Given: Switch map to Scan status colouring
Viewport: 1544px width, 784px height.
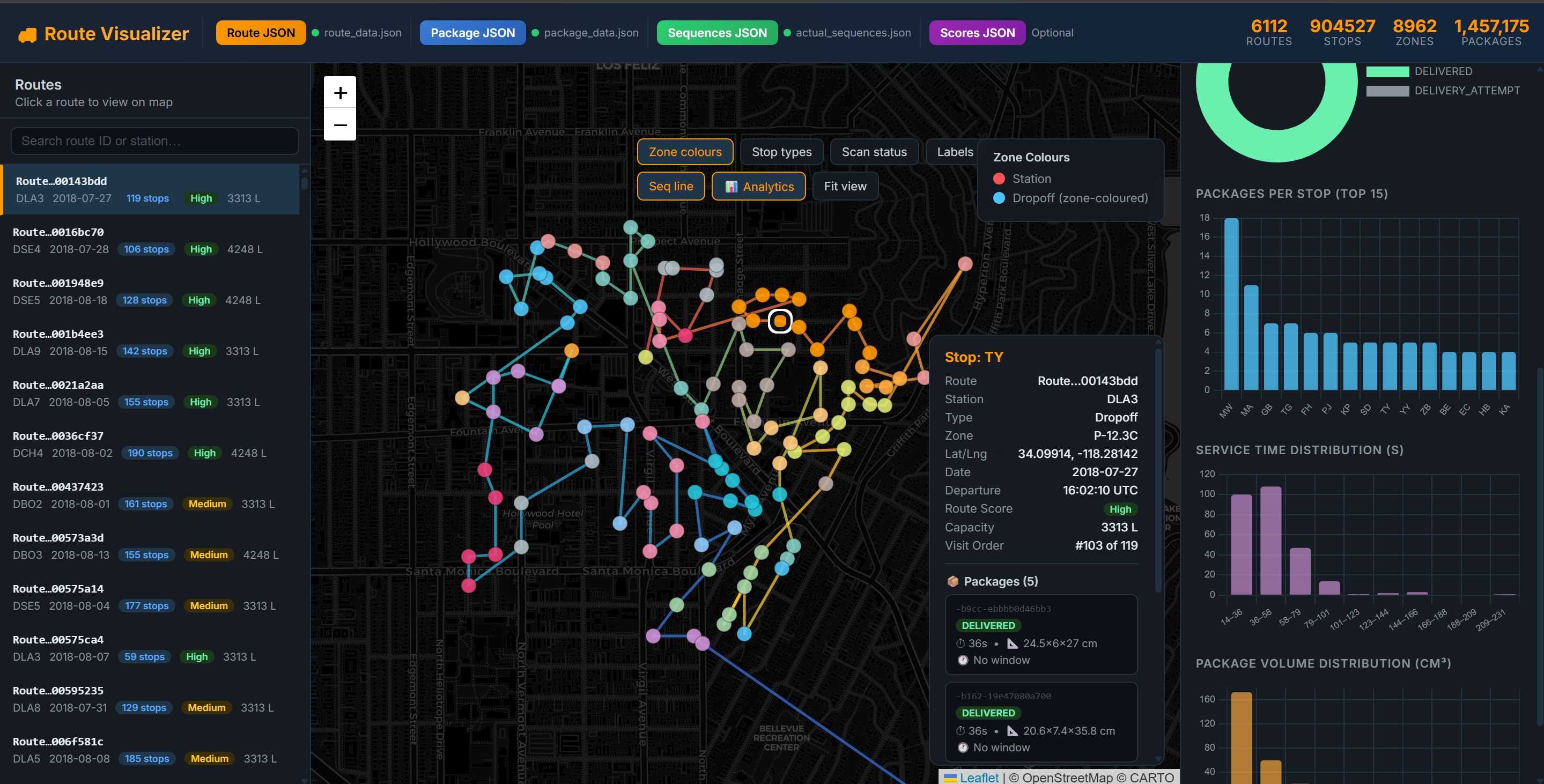Looking at the screenshot, I should pyautogui.click(x=874, y=152).
